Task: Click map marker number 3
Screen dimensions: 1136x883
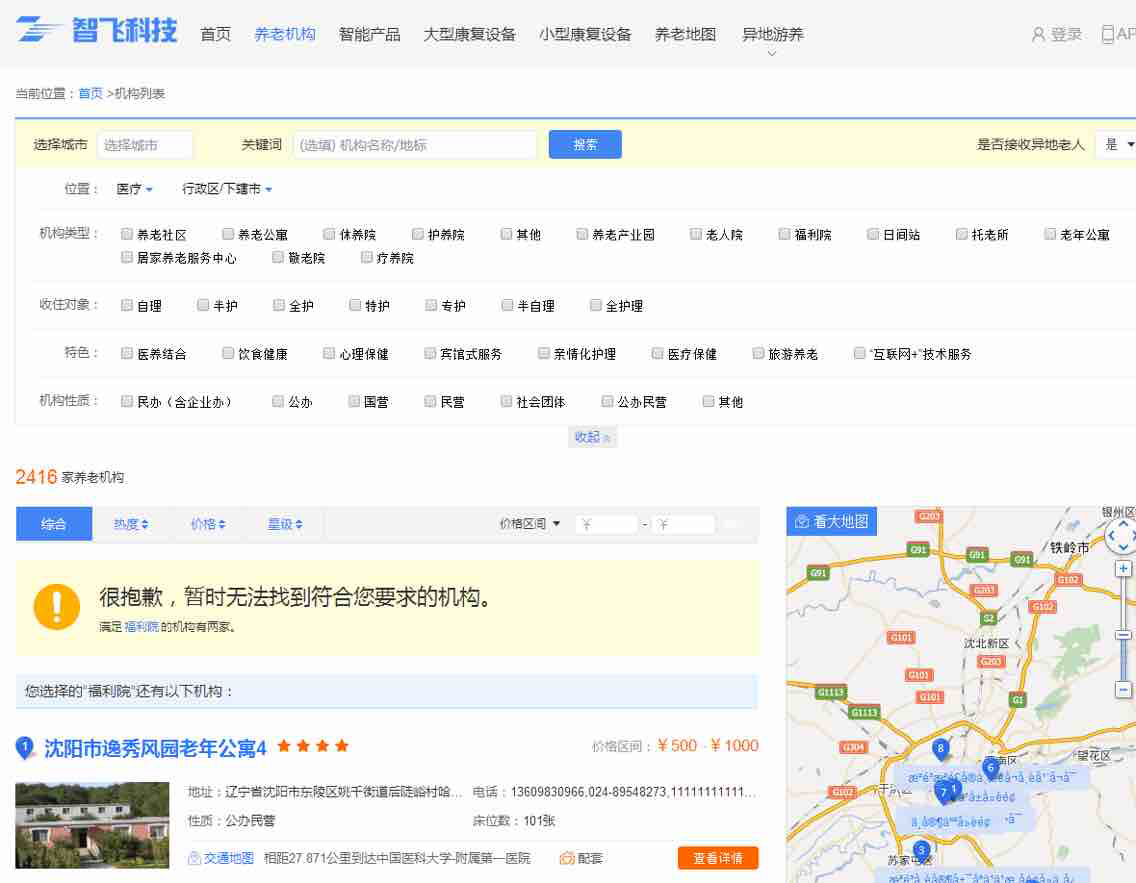Action: pyautogui.click(x=922, y=850)
